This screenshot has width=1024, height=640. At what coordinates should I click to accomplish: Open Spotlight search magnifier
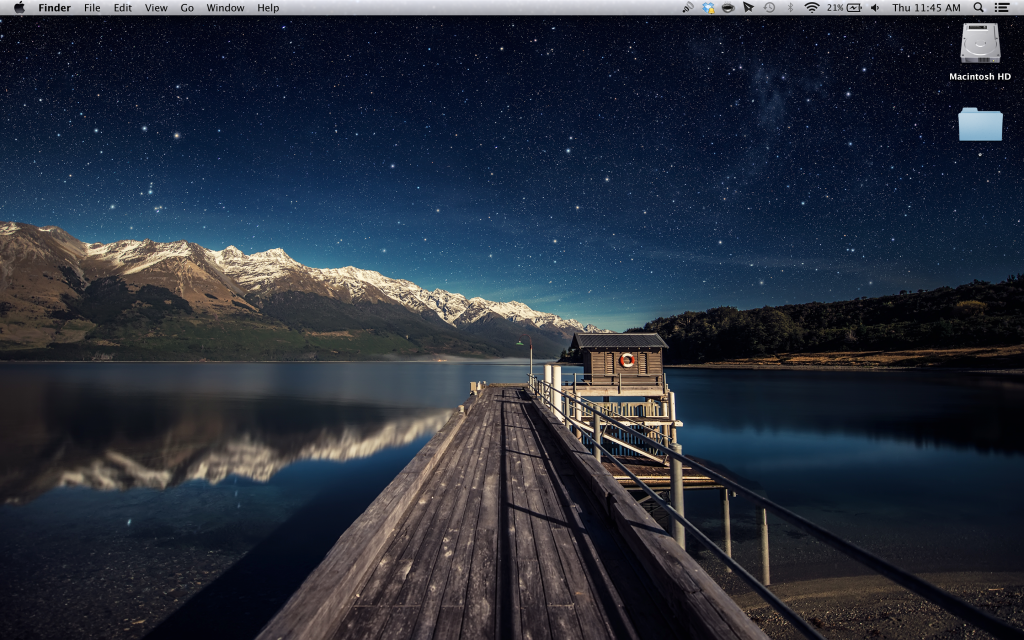tap(978, 8)
